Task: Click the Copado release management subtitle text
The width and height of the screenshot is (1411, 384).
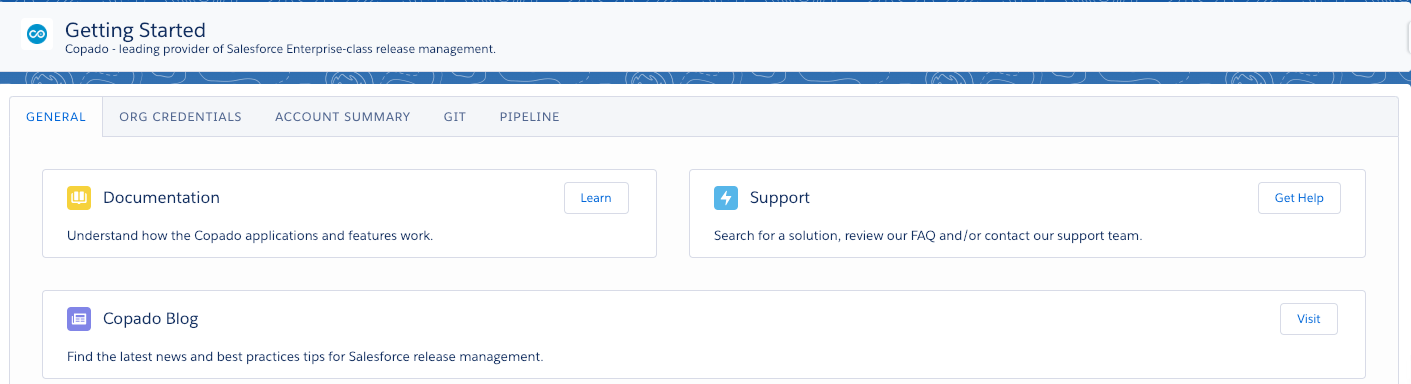Action: click(281, 49)
